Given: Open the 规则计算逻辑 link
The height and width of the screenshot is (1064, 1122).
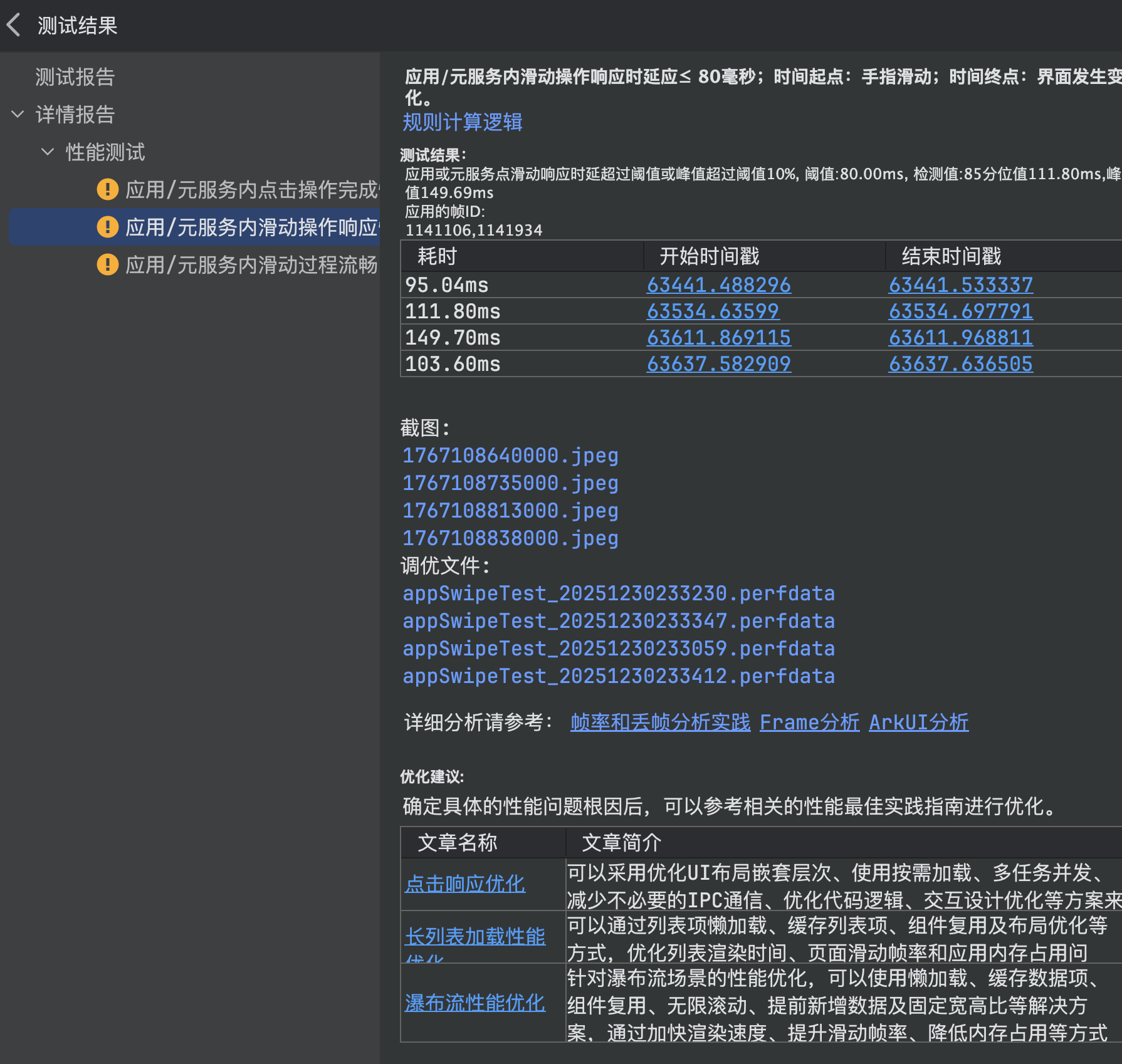Looking at the screenshot, I should (x=463, y=122).
